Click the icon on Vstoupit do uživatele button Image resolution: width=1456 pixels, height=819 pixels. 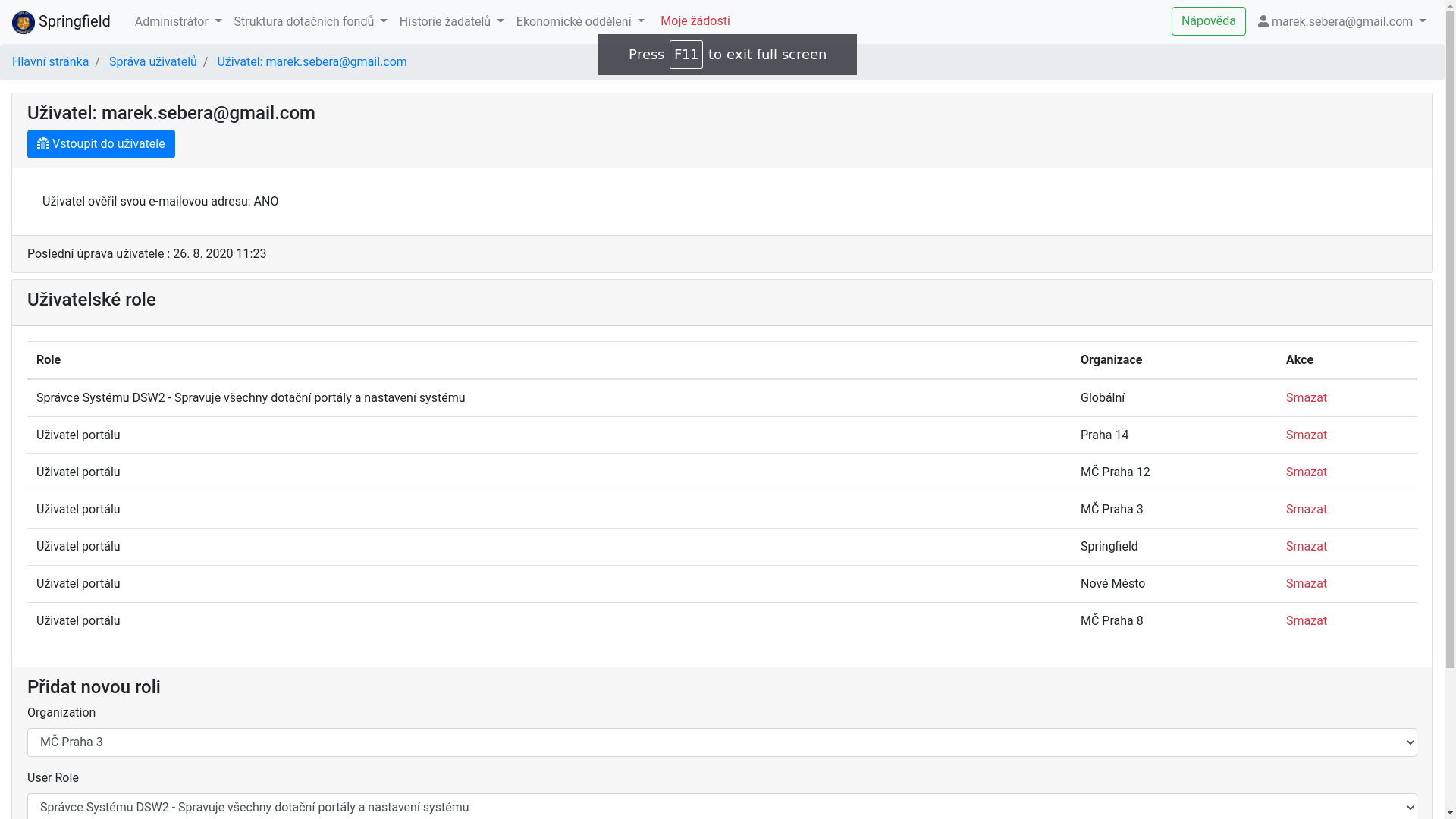[x=43, y=144]
